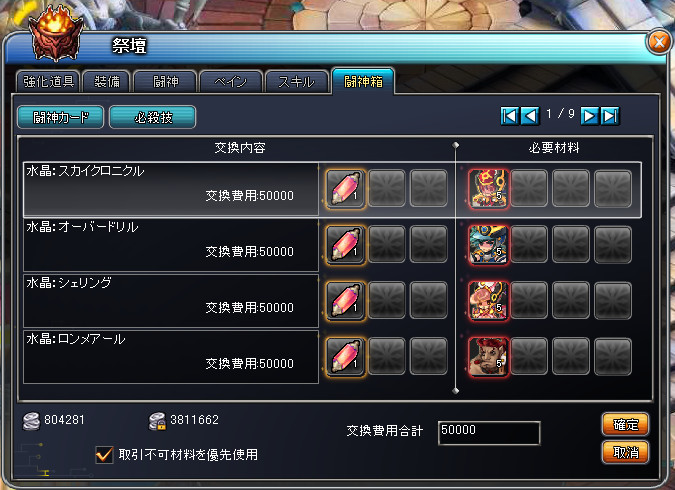Click the 確定 confirm button
675x490 pixels.
pyautogui.click(x=625, y=425)
